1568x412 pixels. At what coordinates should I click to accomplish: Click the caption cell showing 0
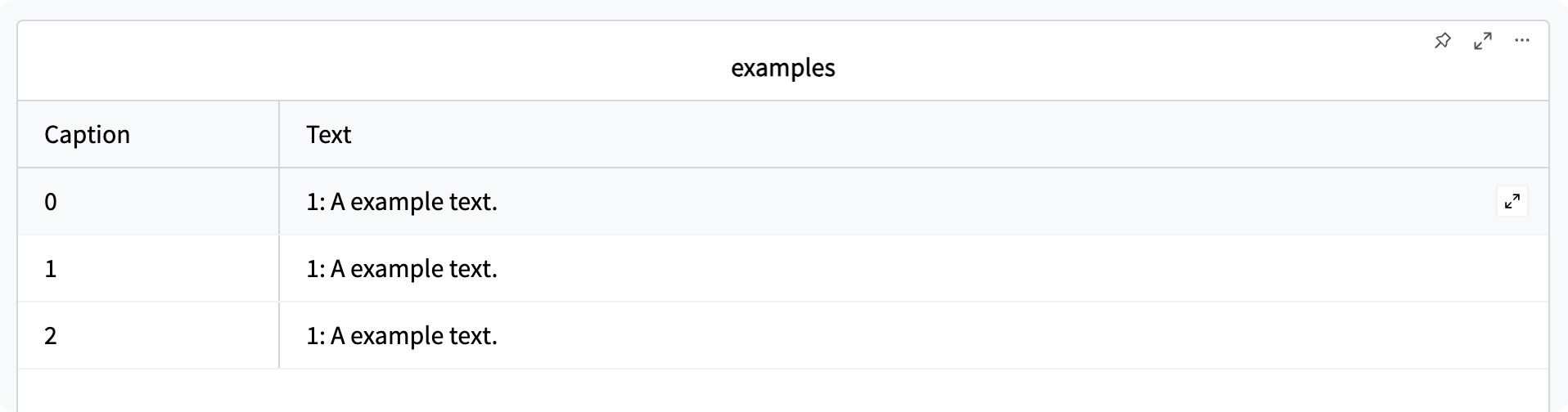51,202
